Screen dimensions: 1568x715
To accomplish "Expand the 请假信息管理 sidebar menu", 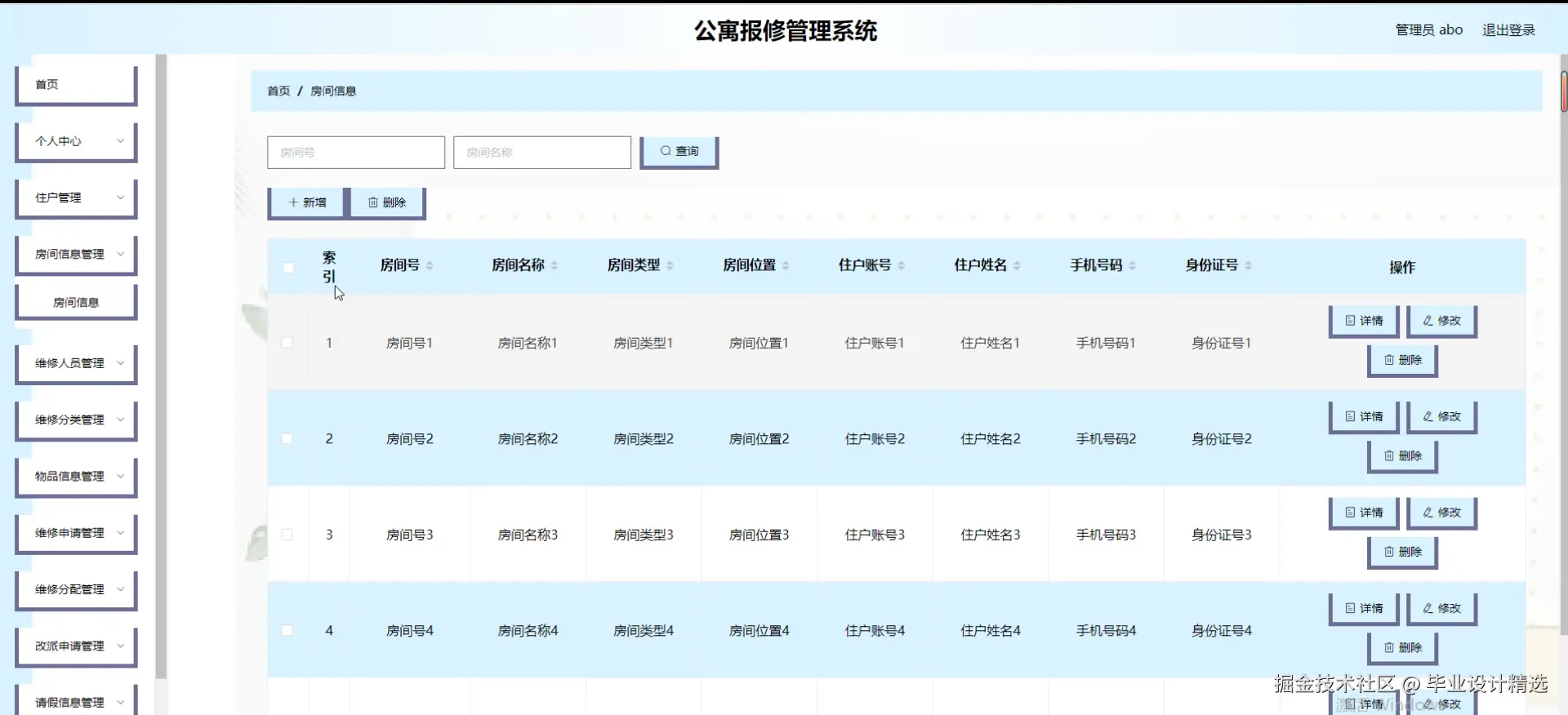I will pyautogui.click(x=76, y=701).
